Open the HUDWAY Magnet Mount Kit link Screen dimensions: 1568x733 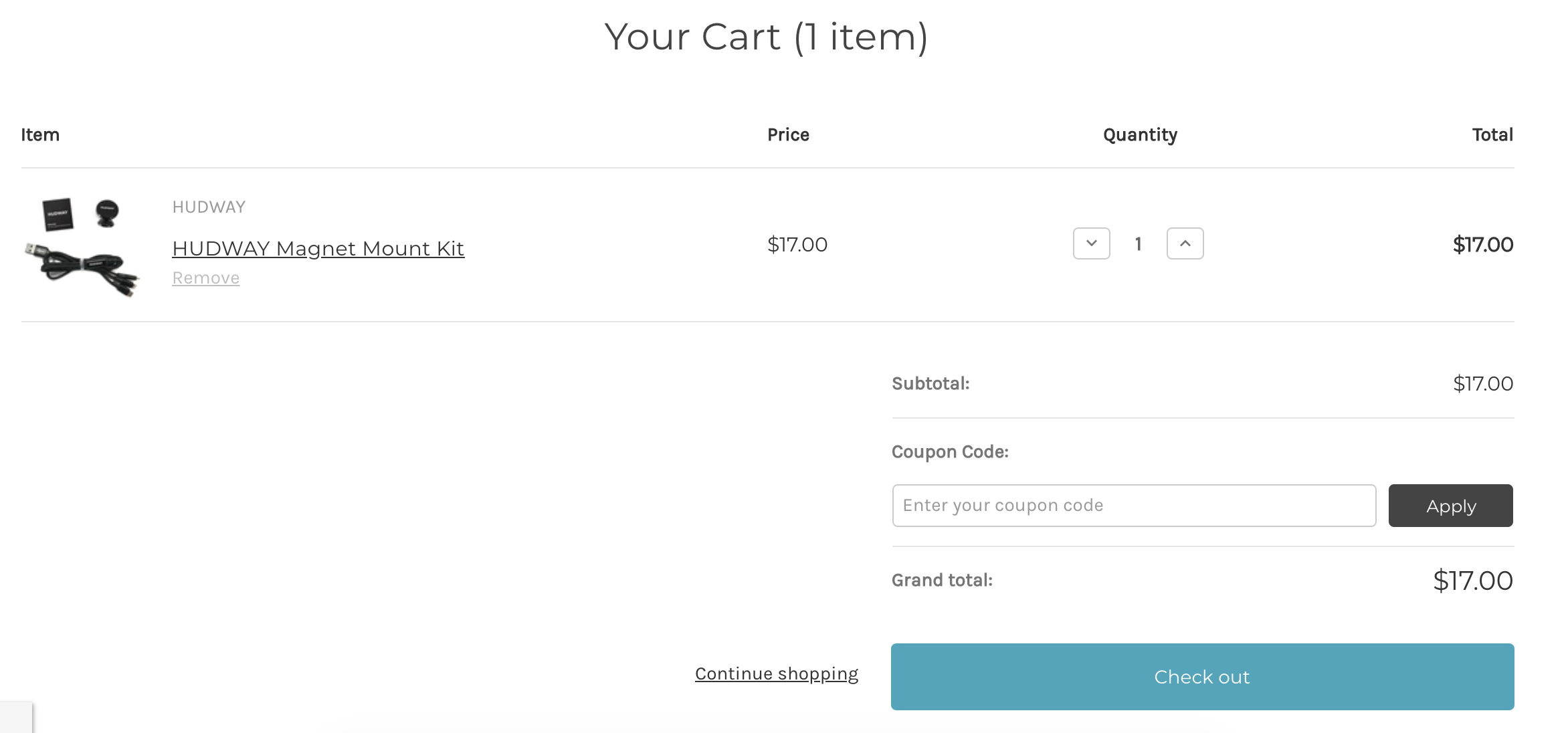(x=318, y=248)
